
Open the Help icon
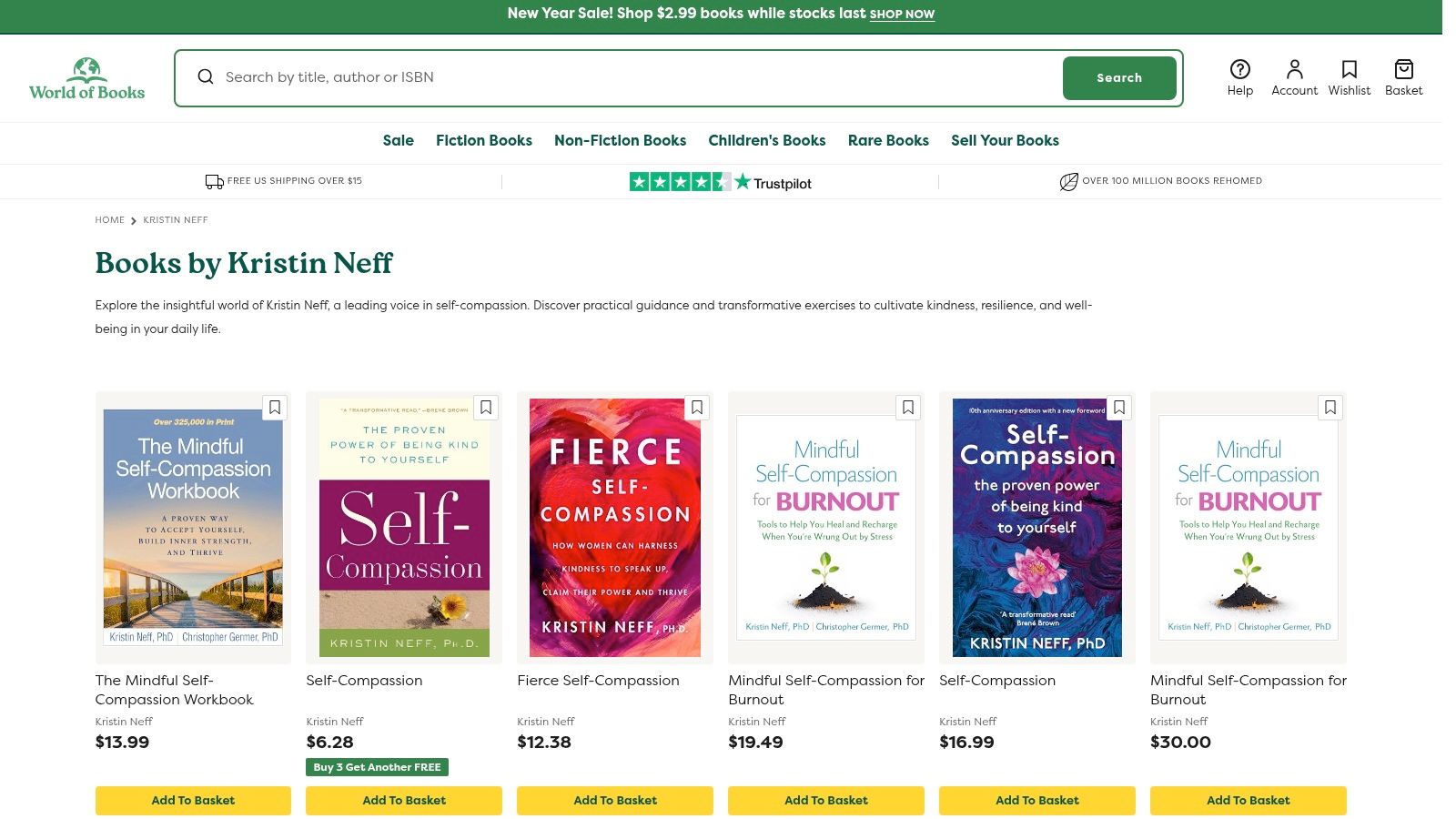(x=1239, y=76)
